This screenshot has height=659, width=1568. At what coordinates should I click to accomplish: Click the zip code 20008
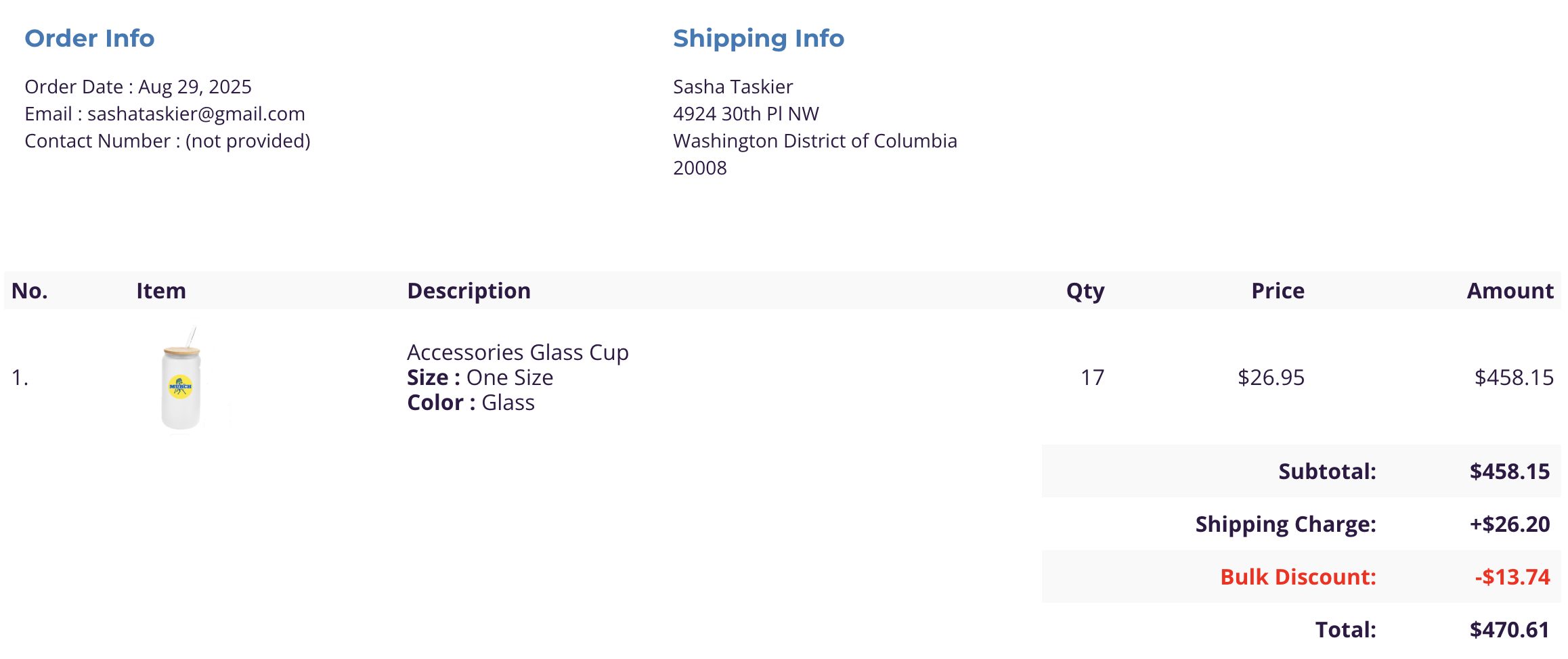[x=699, y=168]
